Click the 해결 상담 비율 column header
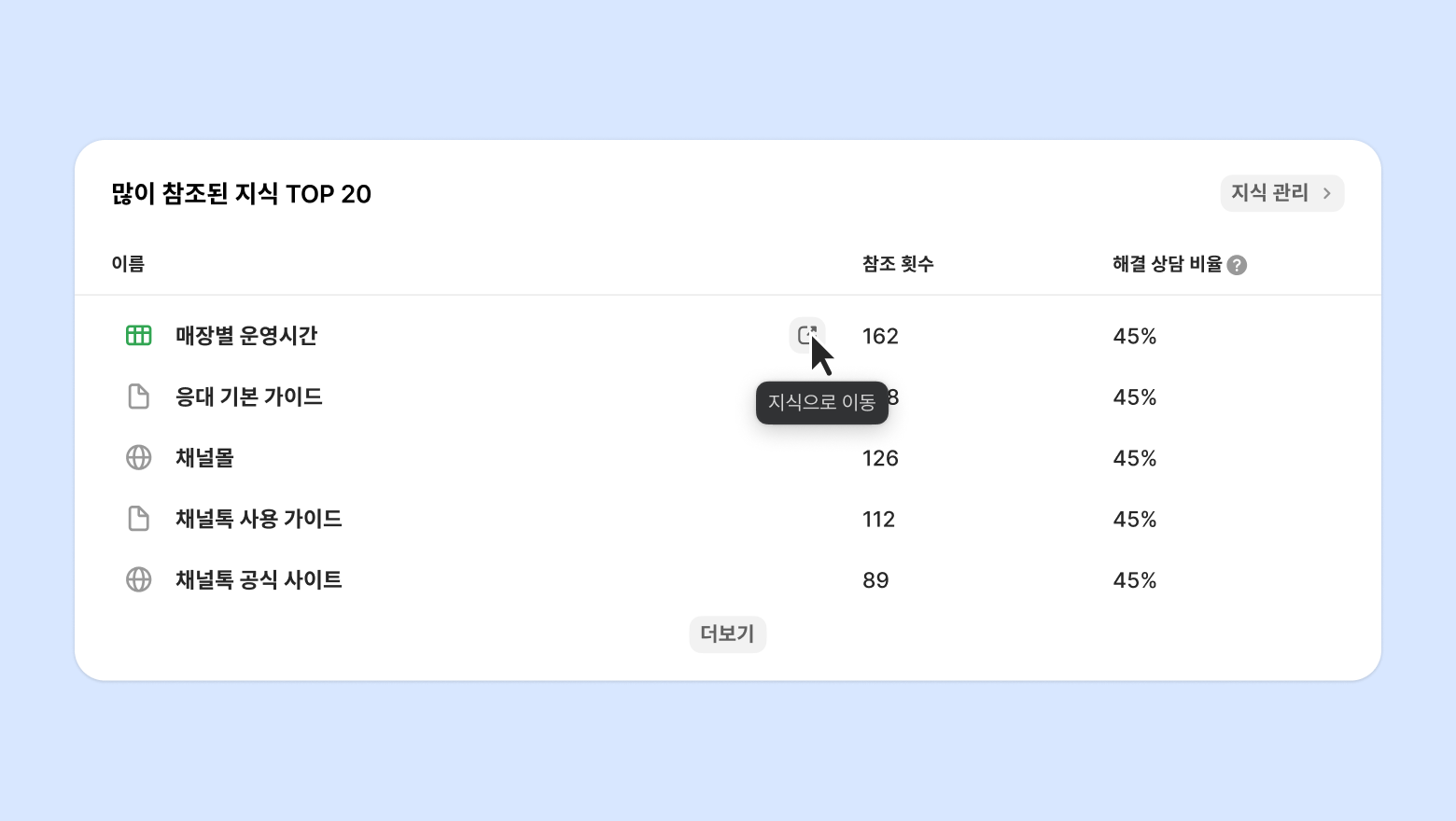Viewport: 1456px width, 821px height. [x=1167, y=264]
